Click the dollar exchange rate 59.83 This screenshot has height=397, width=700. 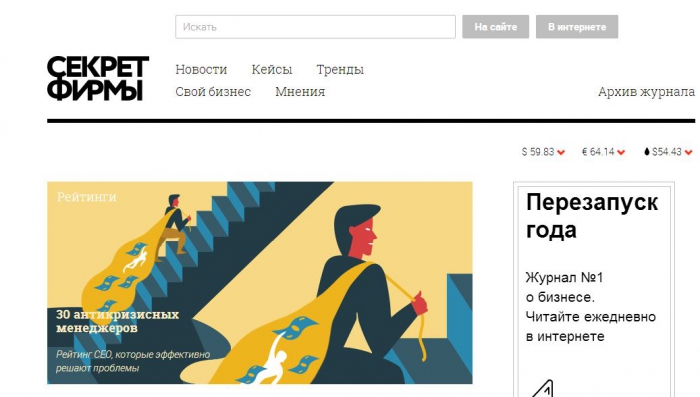538,152
